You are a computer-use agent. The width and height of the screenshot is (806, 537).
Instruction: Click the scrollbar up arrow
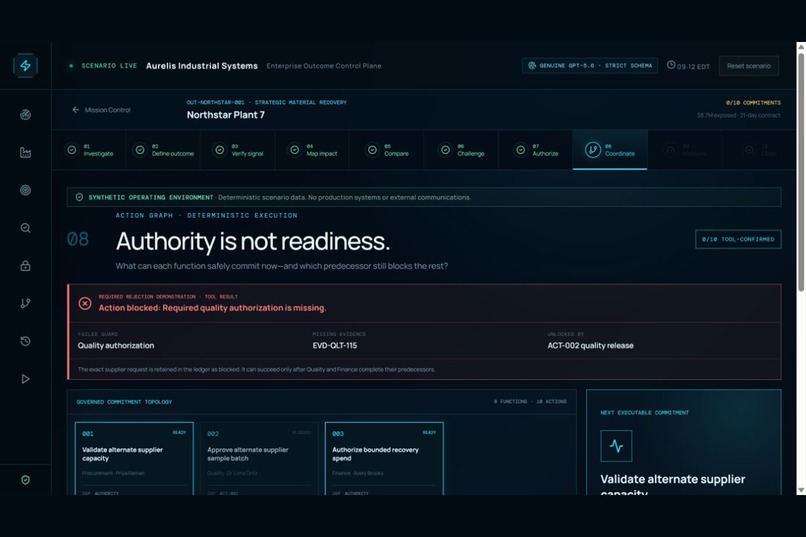(x=801, y=46)
